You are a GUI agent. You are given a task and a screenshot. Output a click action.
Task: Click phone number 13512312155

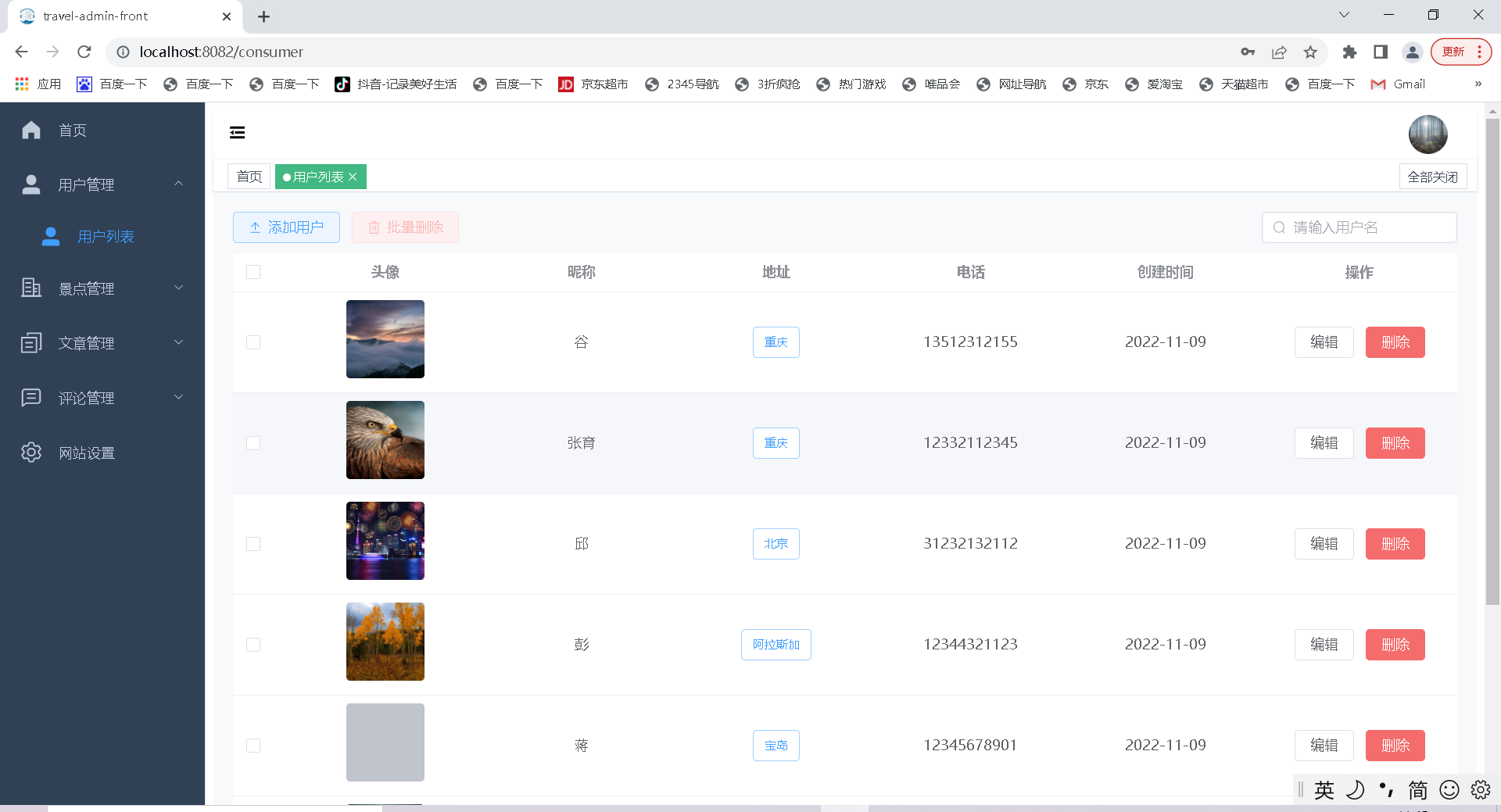(970, 342)
